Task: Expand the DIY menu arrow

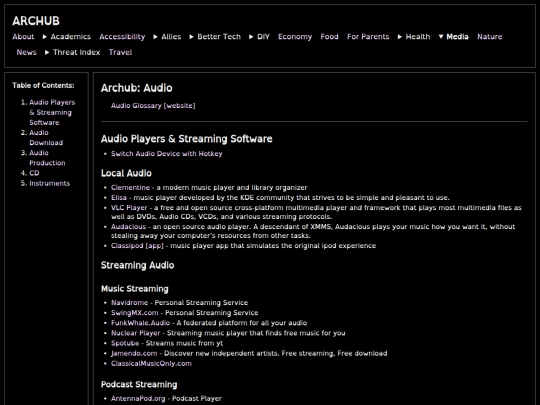Action: point(251,37)
